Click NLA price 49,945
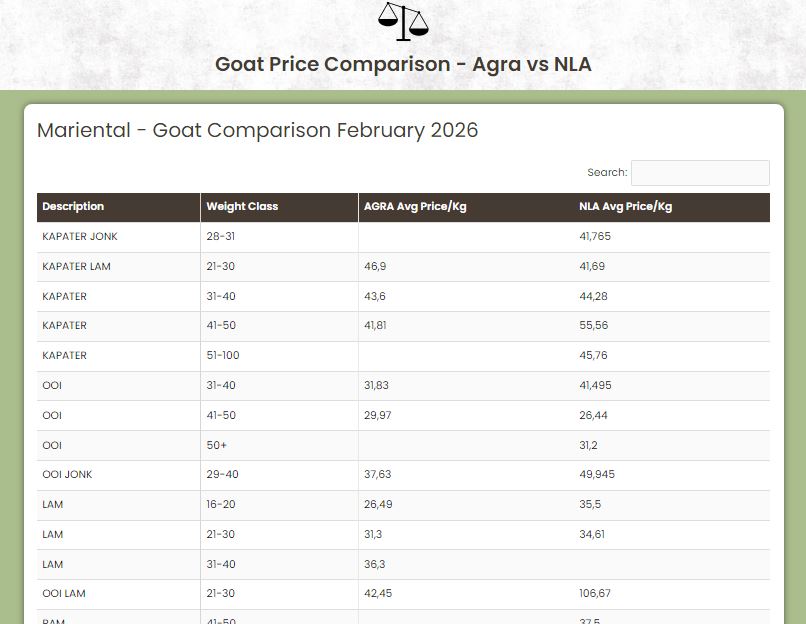The height and width of the screenshot is (624, 806). (597, 474)
